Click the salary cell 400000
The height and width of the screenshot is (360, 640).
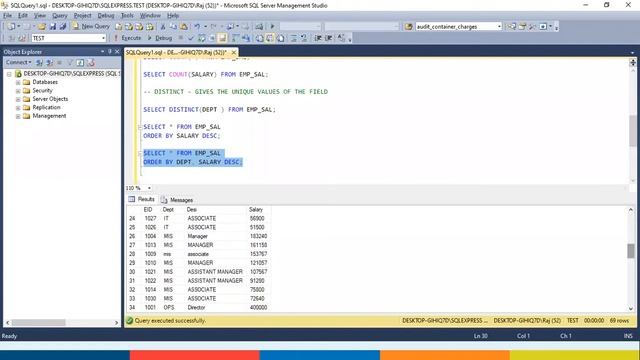pyautogui.click(x=258, y=307)
